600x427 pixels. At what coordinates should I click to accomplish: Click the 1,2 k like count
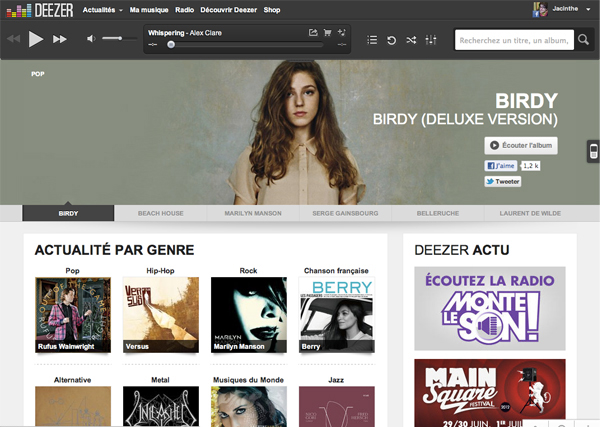click(x=531, y=166)
